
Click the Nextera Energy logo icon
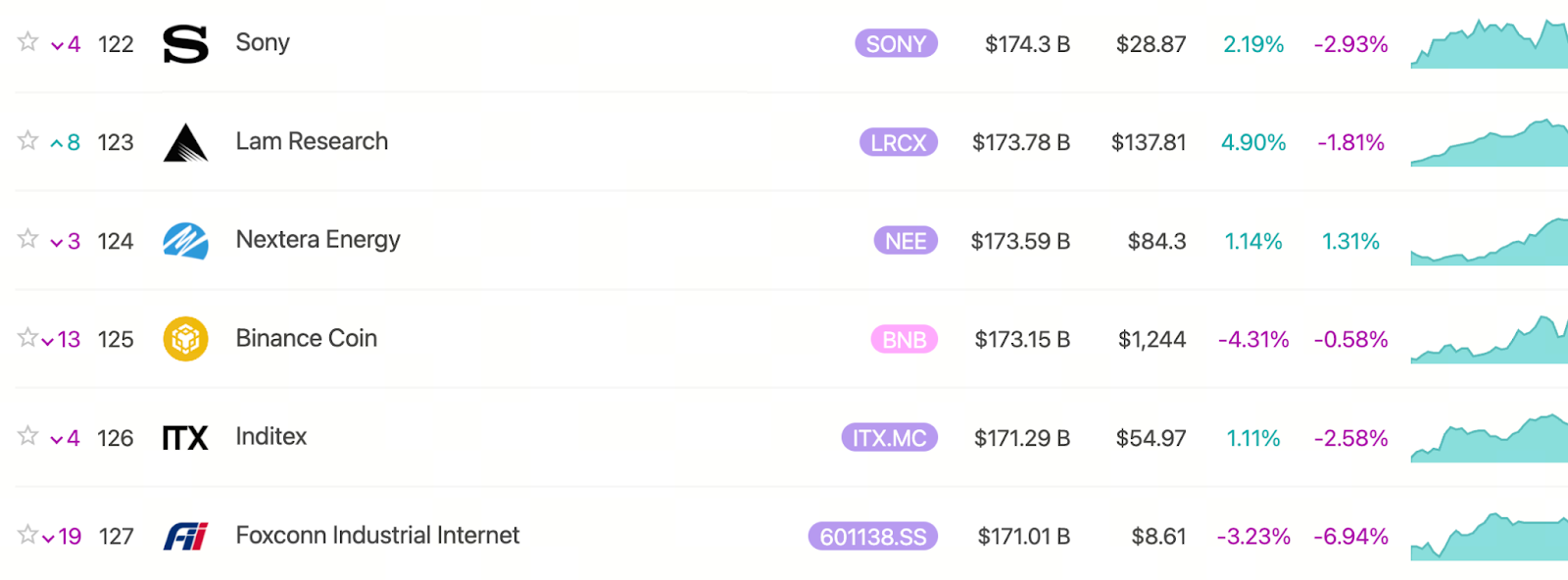(185, 241)
